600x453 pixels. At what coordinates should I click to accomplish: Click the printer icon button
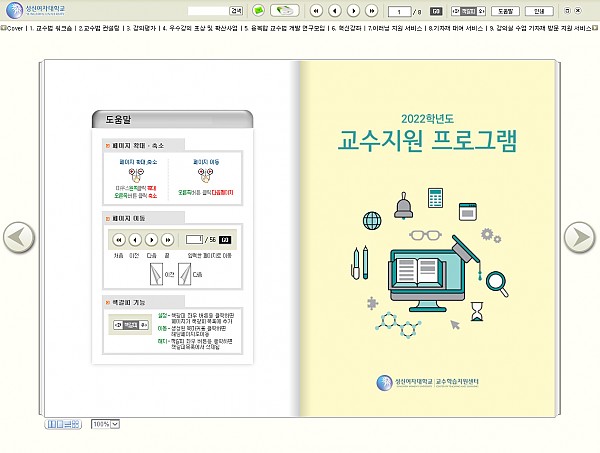[285, 11]
